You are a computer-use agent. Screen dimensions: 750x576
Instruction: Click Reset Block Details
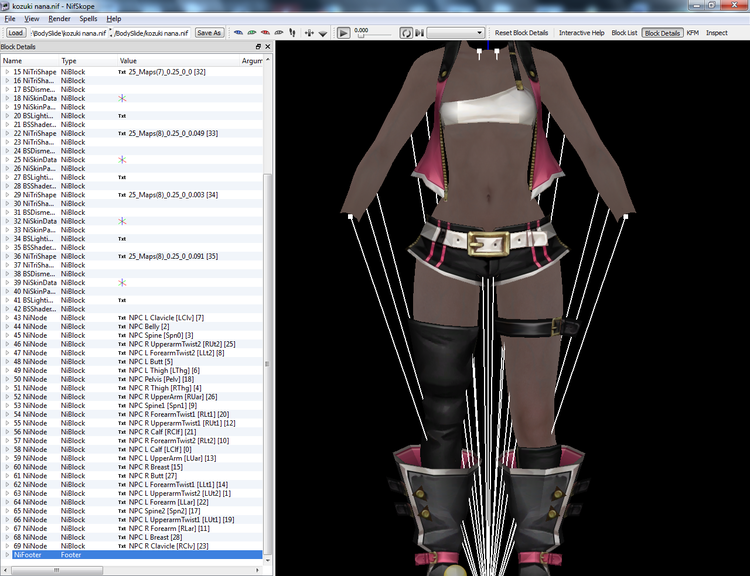(521, 33)
